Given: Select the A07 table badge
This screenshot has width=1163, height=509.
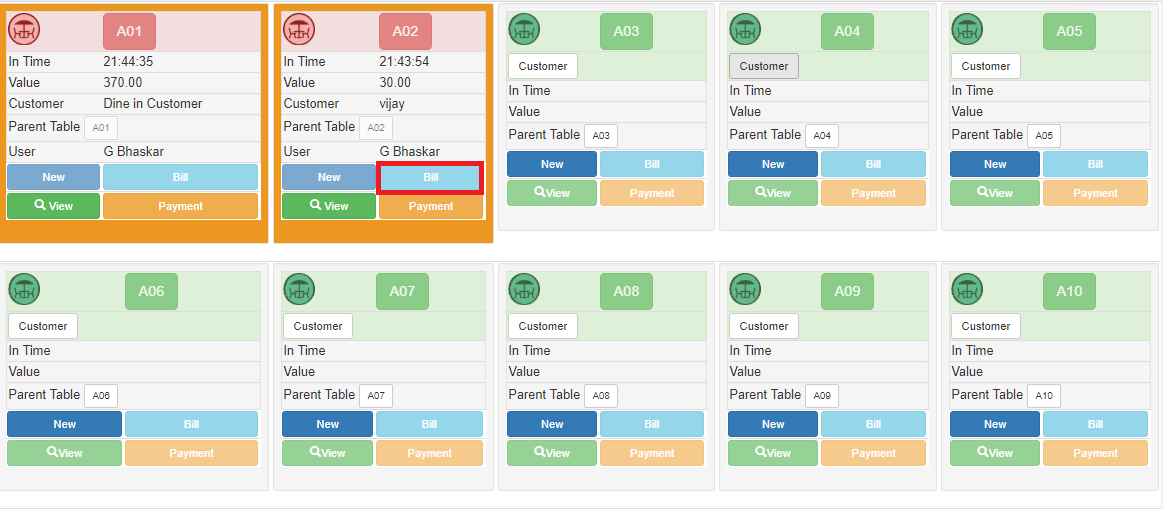Looking at the screenshot, I should tap(402, 291).
